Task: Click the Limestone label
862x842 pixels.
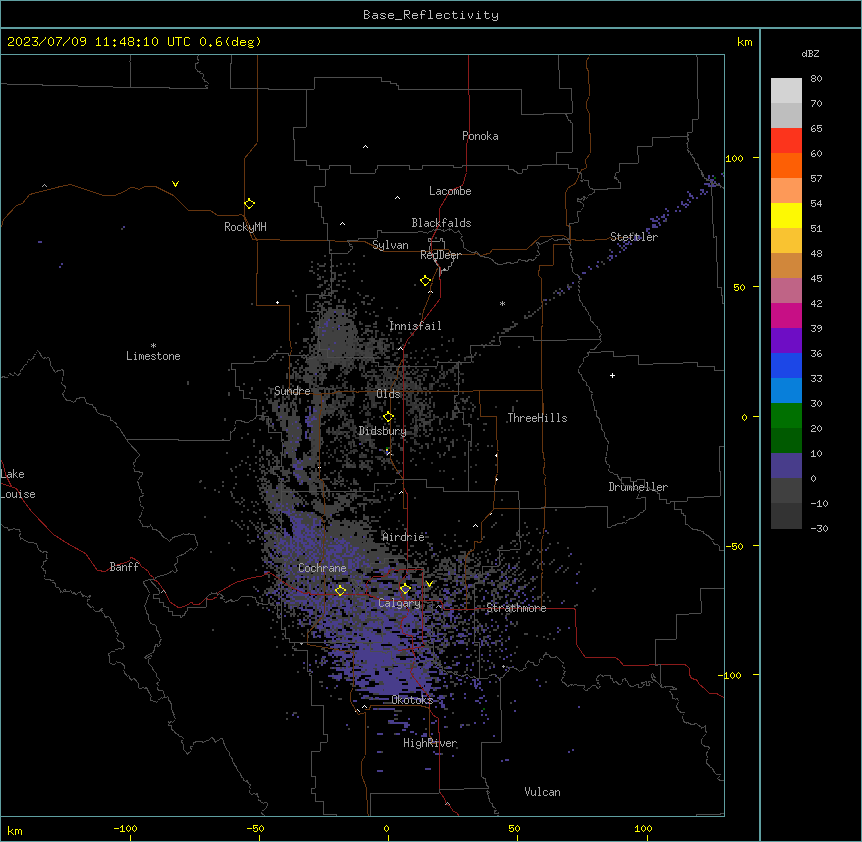Action: (153, 356)
